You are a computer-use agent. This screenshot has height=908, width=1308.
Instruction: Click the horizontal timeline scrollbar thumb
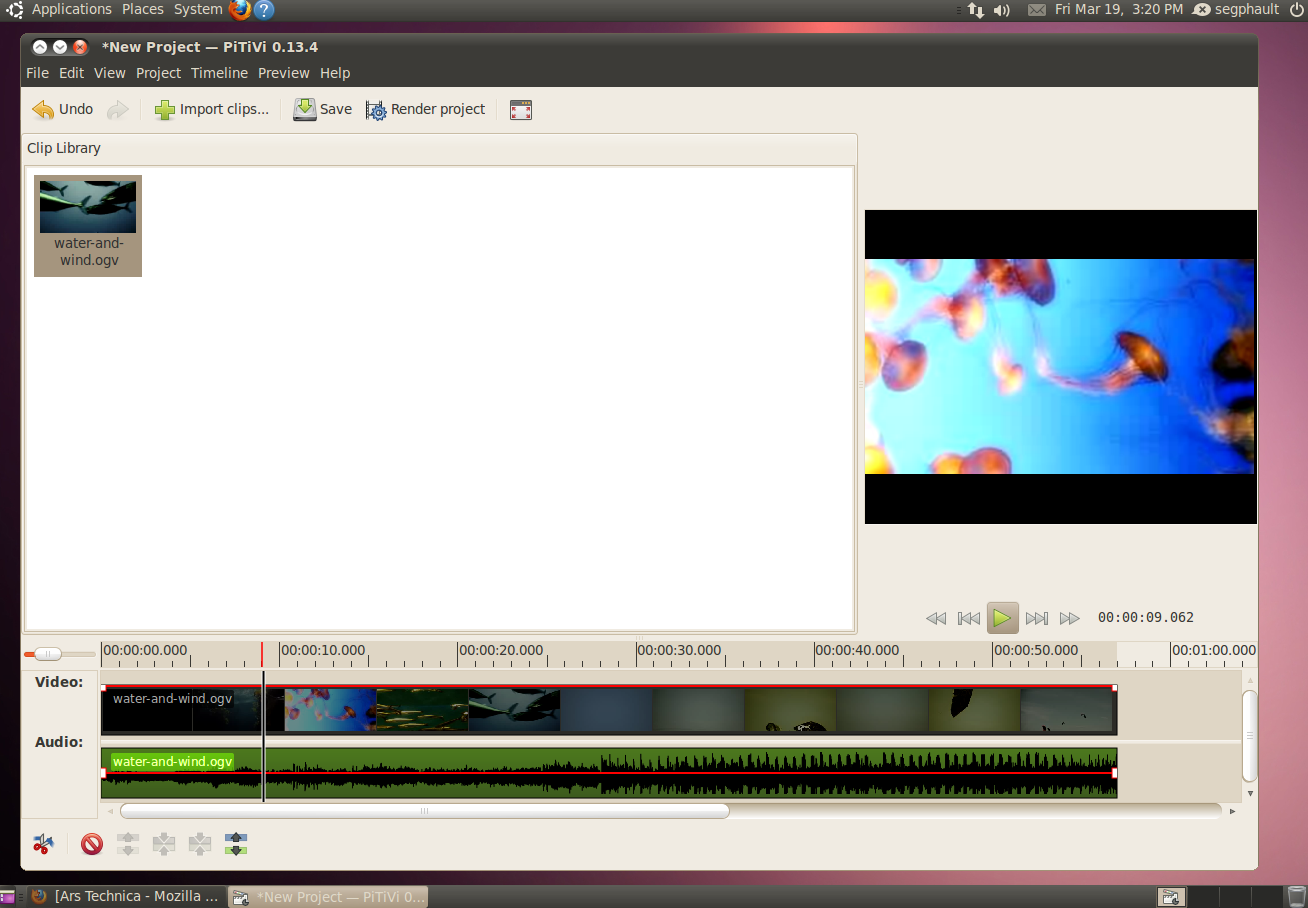(424, 811)
